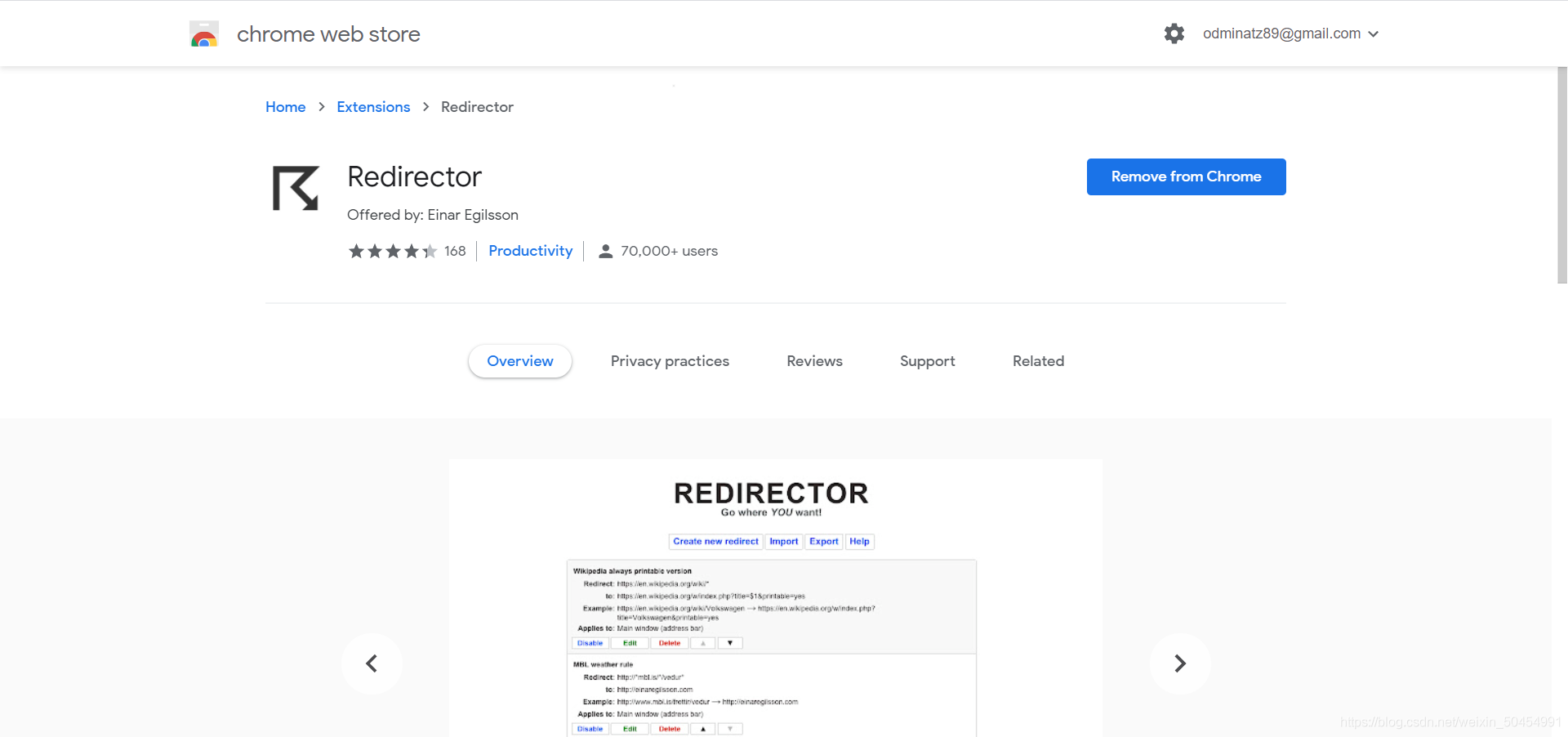Open the Home breadcrumb link
This screenshot has width=1568, height=737.
285,107
